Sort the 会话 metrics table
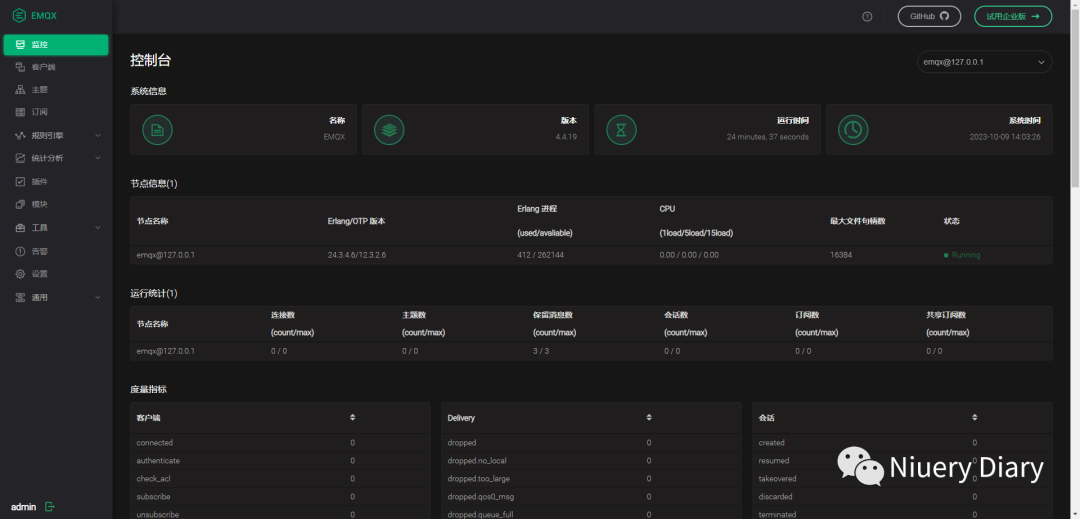This screenshot has height=519, width=1080. coord(974,418)
